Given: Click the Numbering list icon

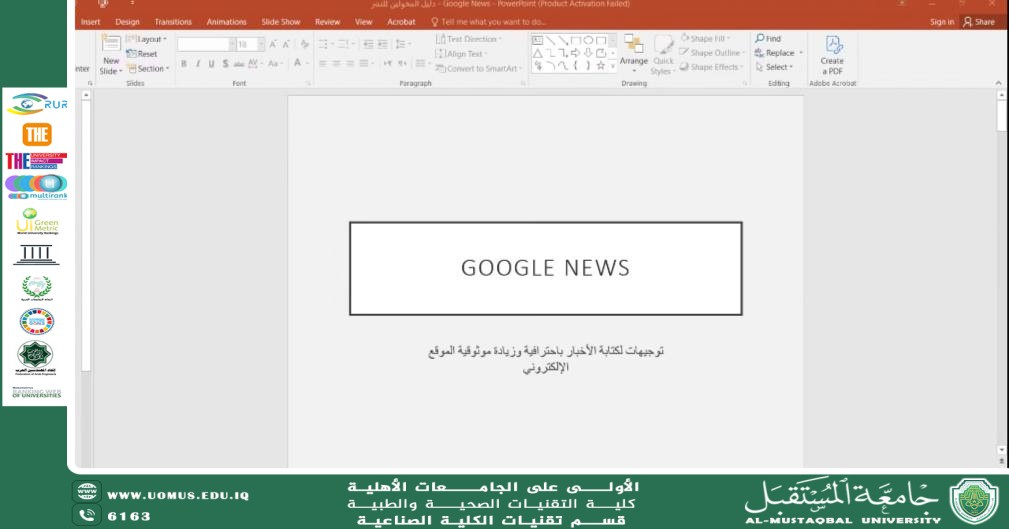Looking at the screenshot, I should [346, 44].
